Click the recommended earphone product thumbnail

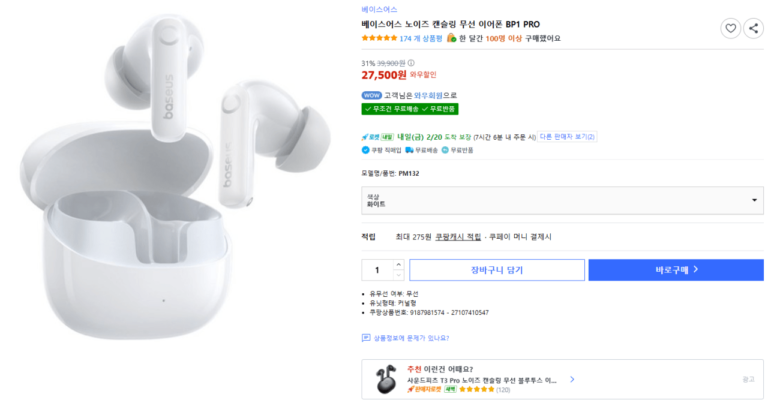386,379
